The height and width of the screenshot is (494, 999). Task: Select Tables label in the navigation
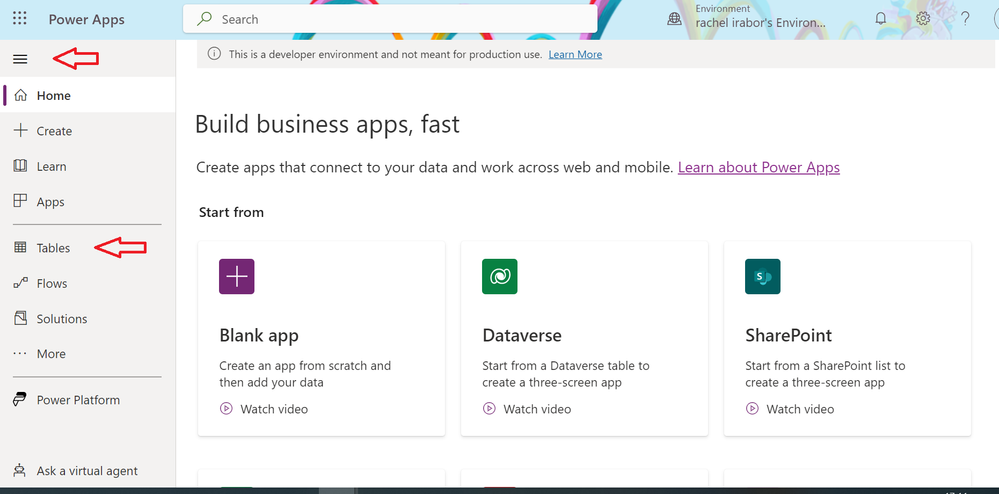[54, 248]
